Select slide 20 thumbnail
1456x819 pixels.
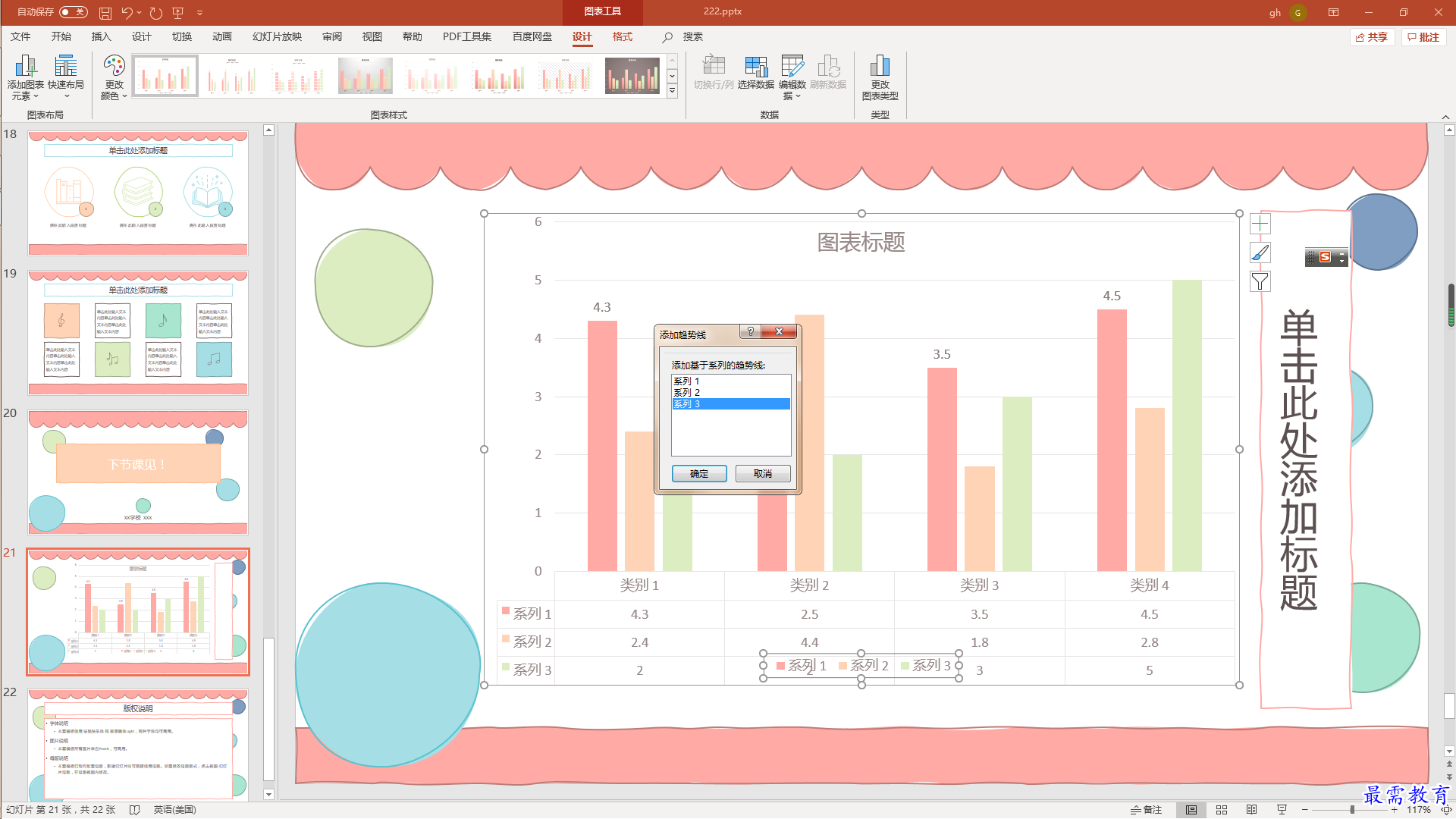[x=138, y=472]
